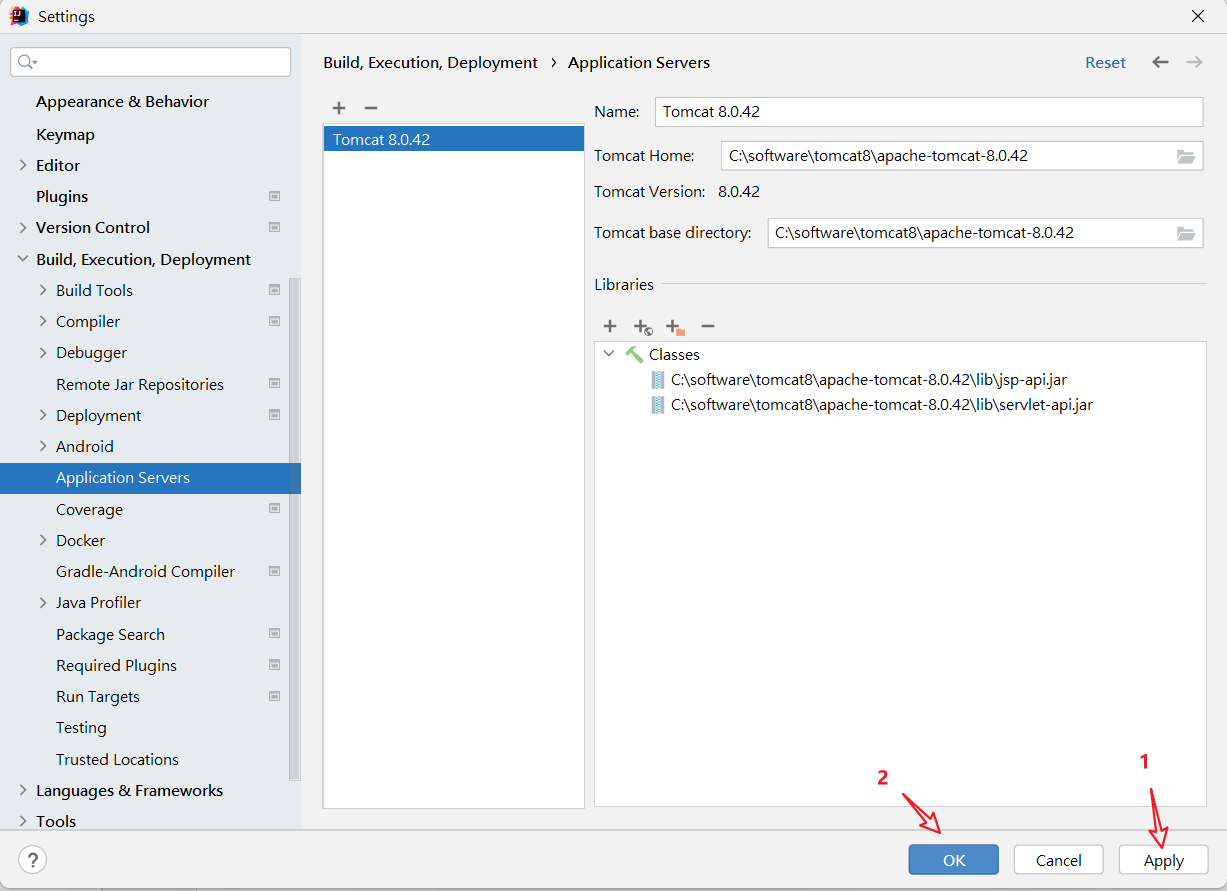Click the Apply button
This screenshot has width=1227, height=891.
[x=1164, y=860]
